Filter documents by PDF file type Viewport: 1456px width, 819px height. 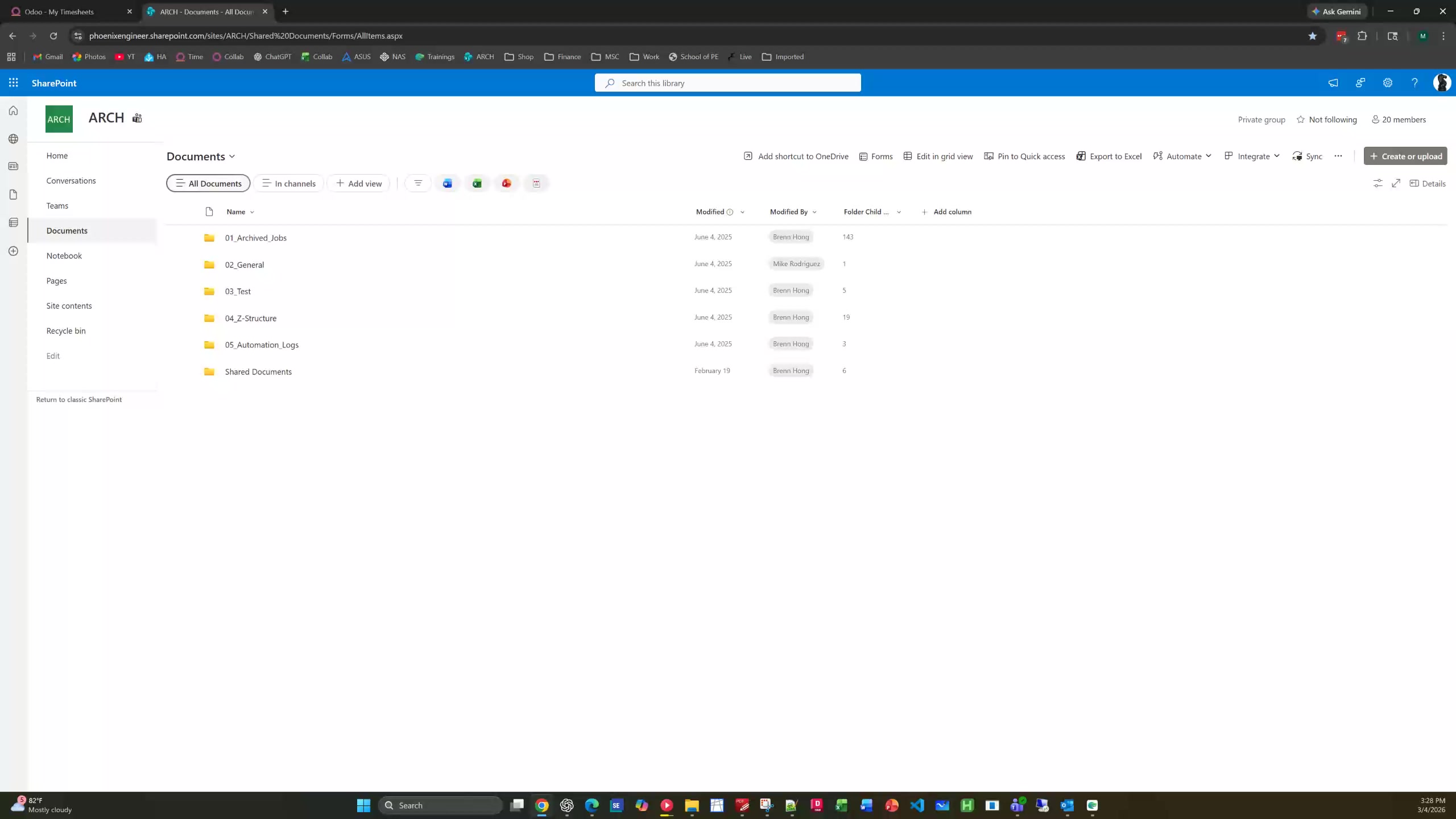(536, 183)
